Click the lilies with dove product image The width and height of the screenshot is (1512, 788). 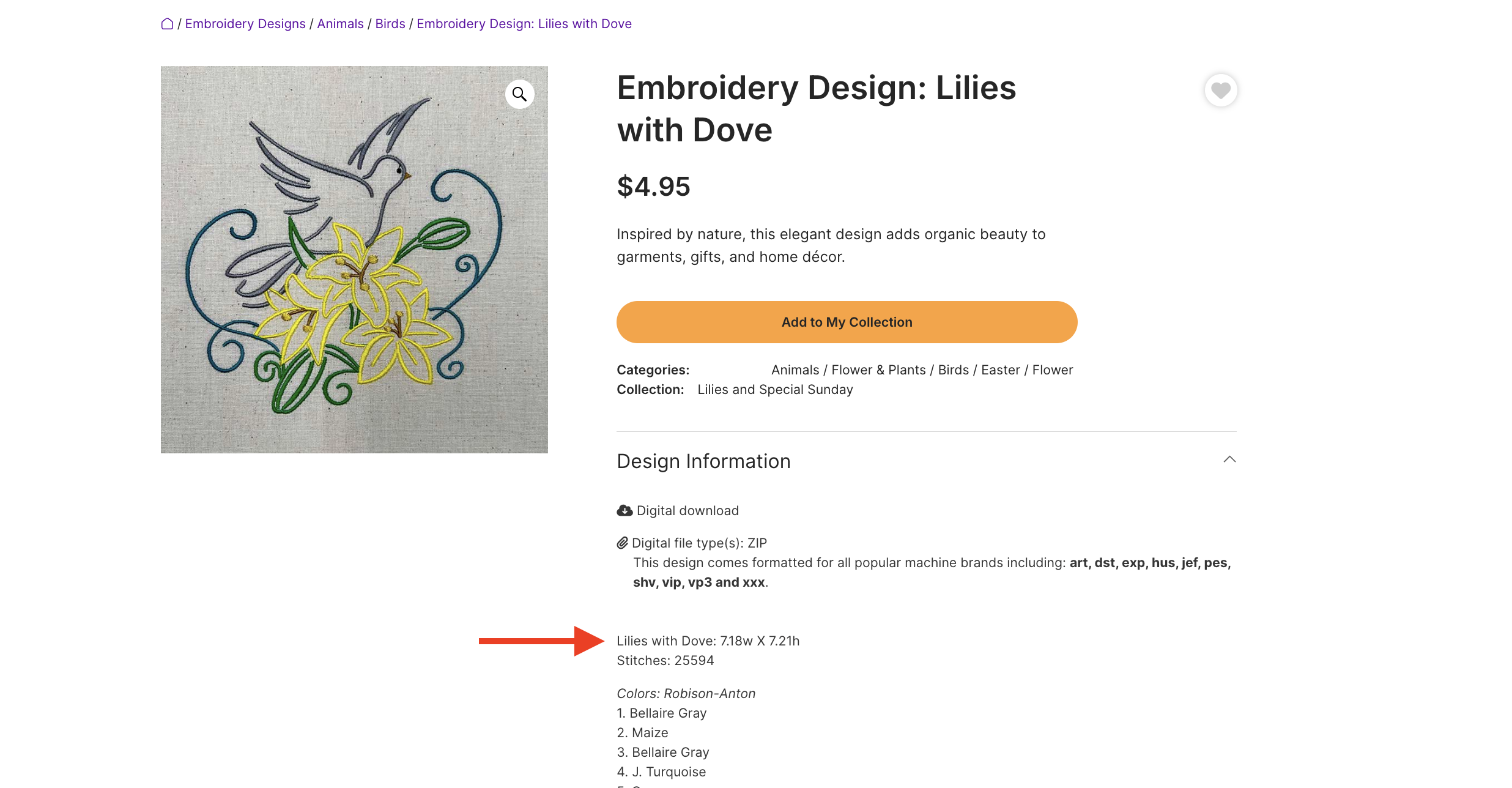click(x=354, y=259)
